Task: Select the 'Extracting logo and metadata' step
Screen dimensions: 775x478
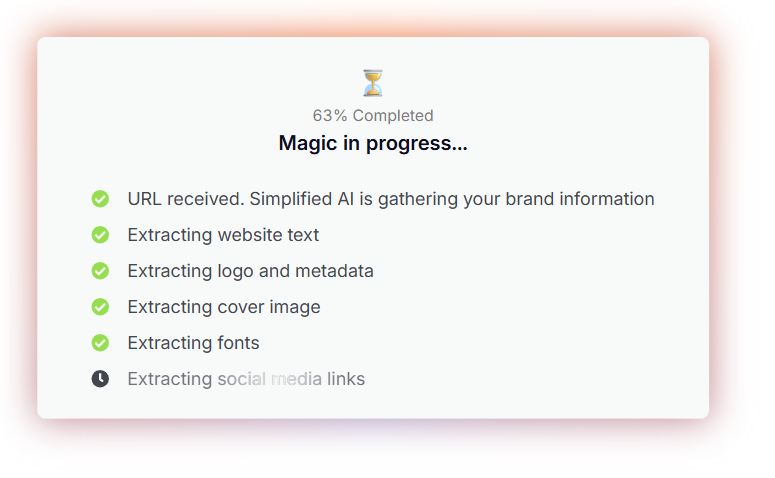Action: pyautogui.click(x=250, y=271)
